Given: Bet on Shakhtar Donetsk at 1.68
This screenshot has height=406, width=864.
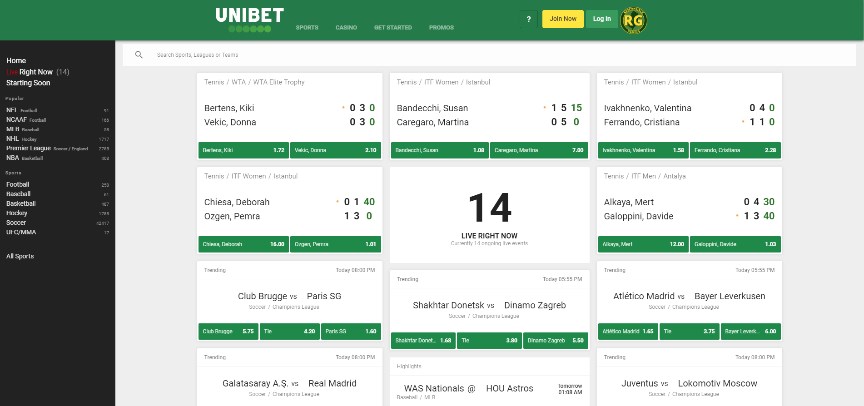Looking at the screenshot, I should tap(423, 340).
